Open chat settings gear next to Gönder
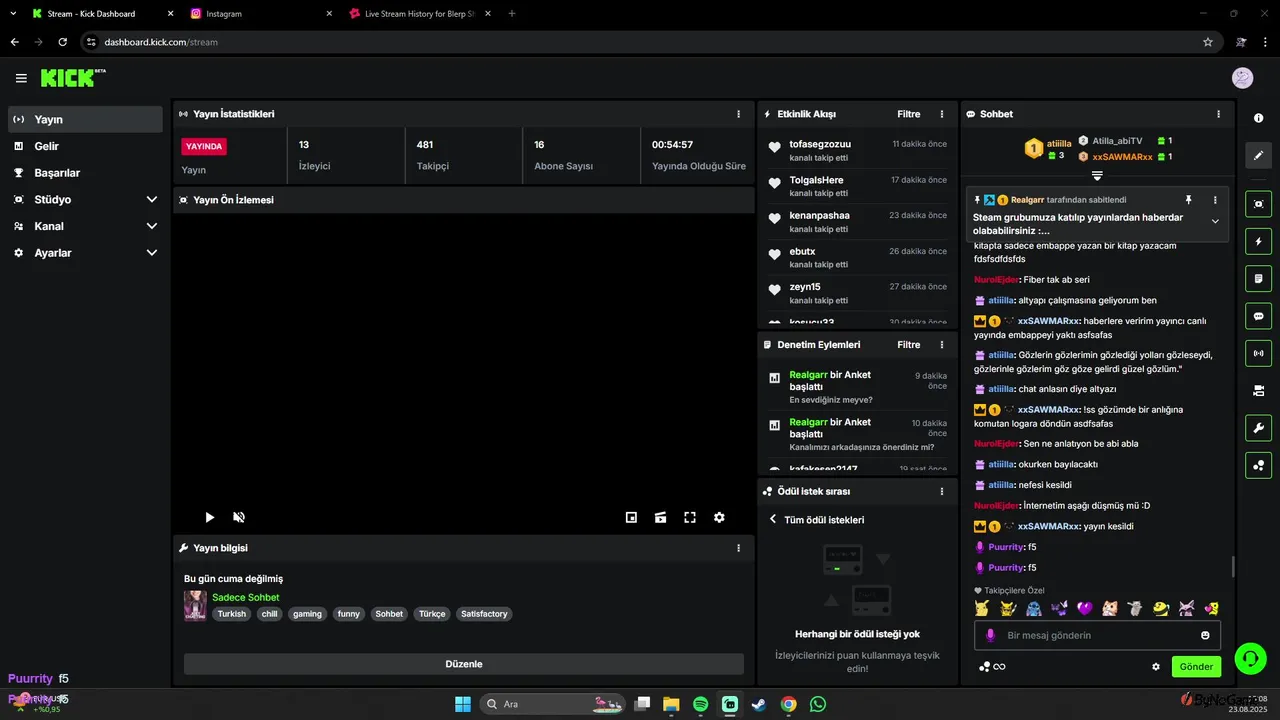Viewport: 1280px width, 720px height. (1156, 667)
